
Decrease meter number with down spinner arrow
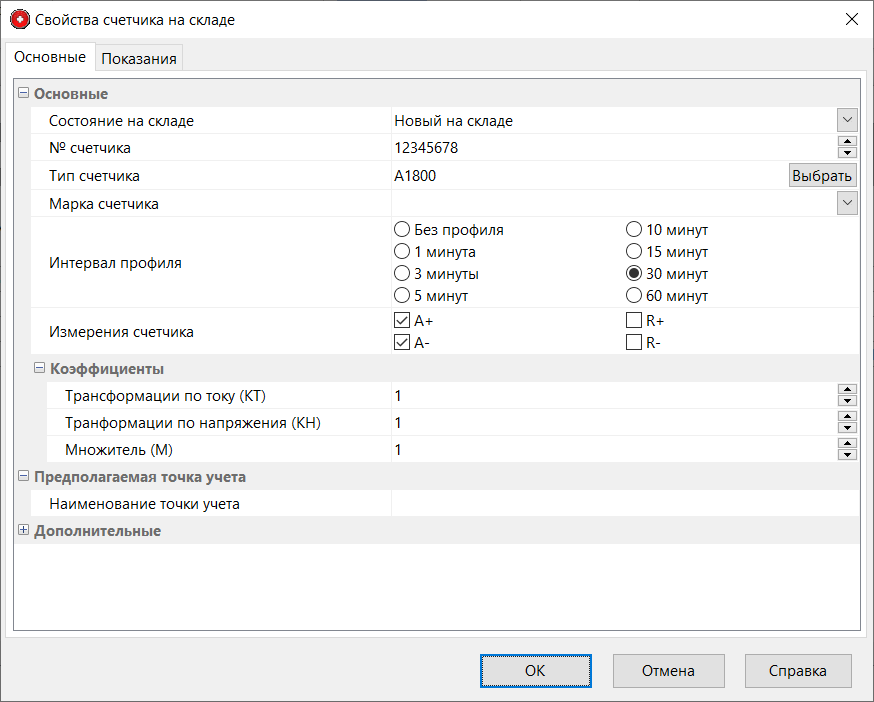point(847,153)
